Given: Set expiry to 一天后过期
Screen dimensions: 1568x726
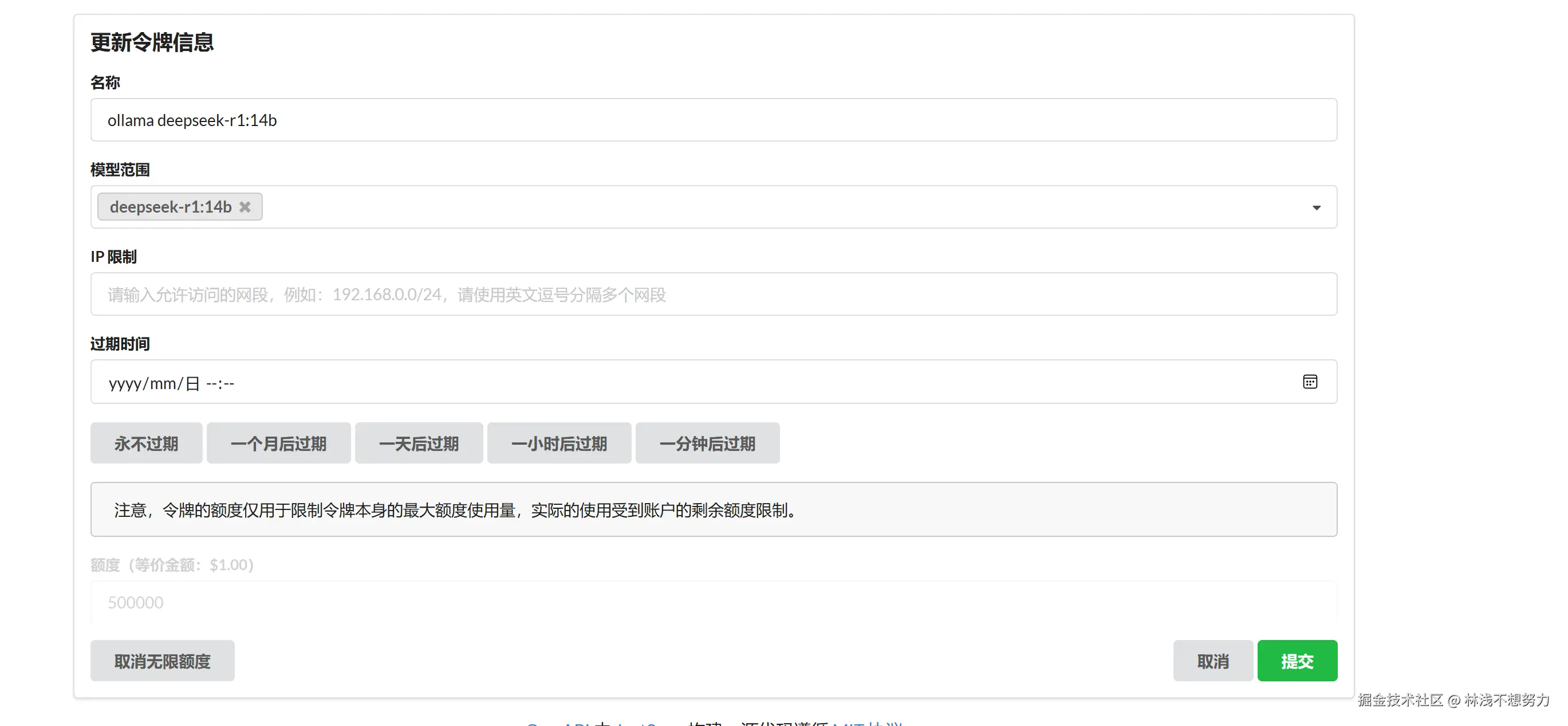Looking at the screenshot, I should coord(419,443).
